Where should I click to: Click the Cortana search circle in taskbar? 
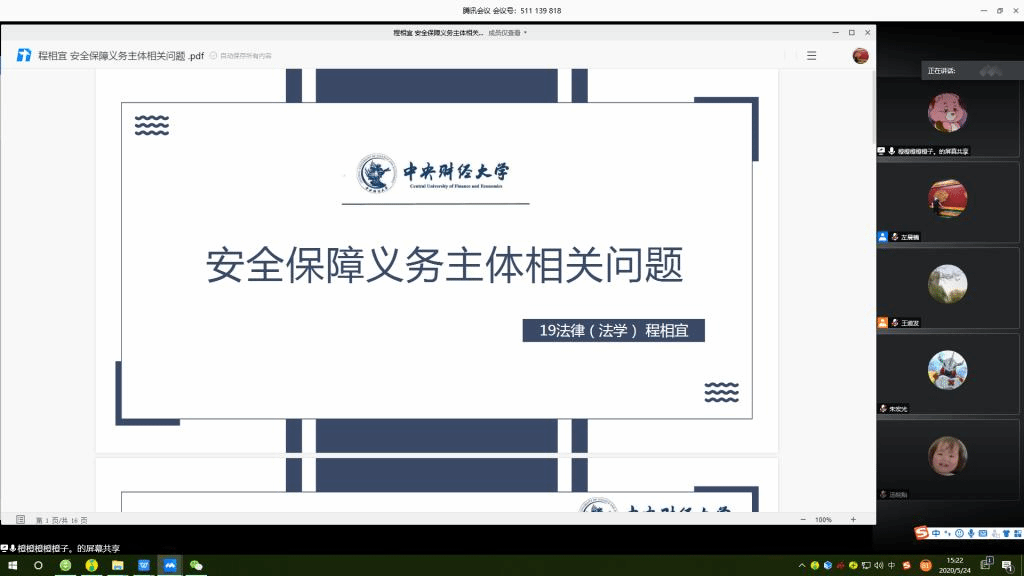pyautogui.click(x=39, y=565)
